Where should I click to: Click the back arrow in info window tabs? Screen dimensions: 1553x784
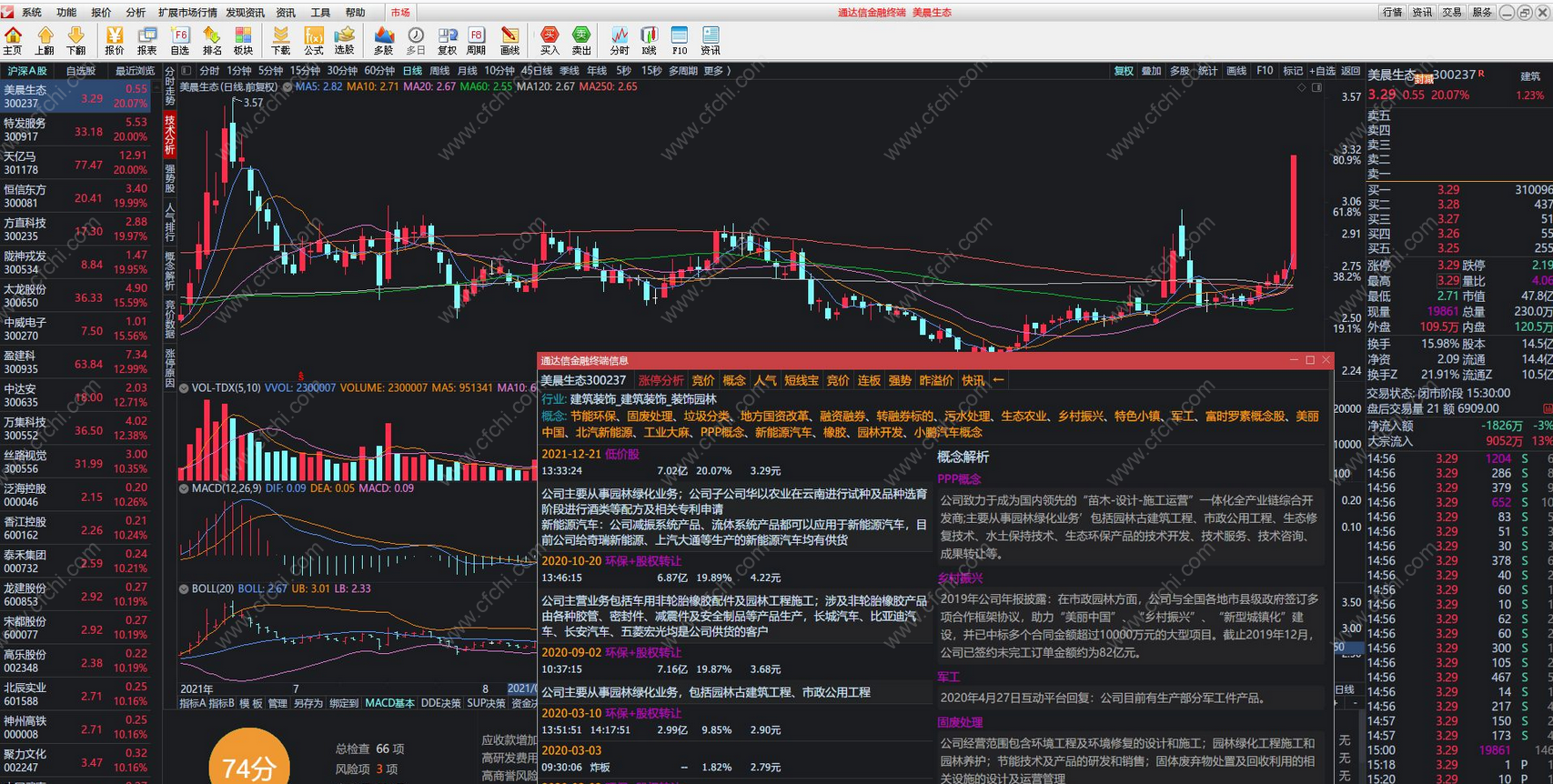coord(998,380)
